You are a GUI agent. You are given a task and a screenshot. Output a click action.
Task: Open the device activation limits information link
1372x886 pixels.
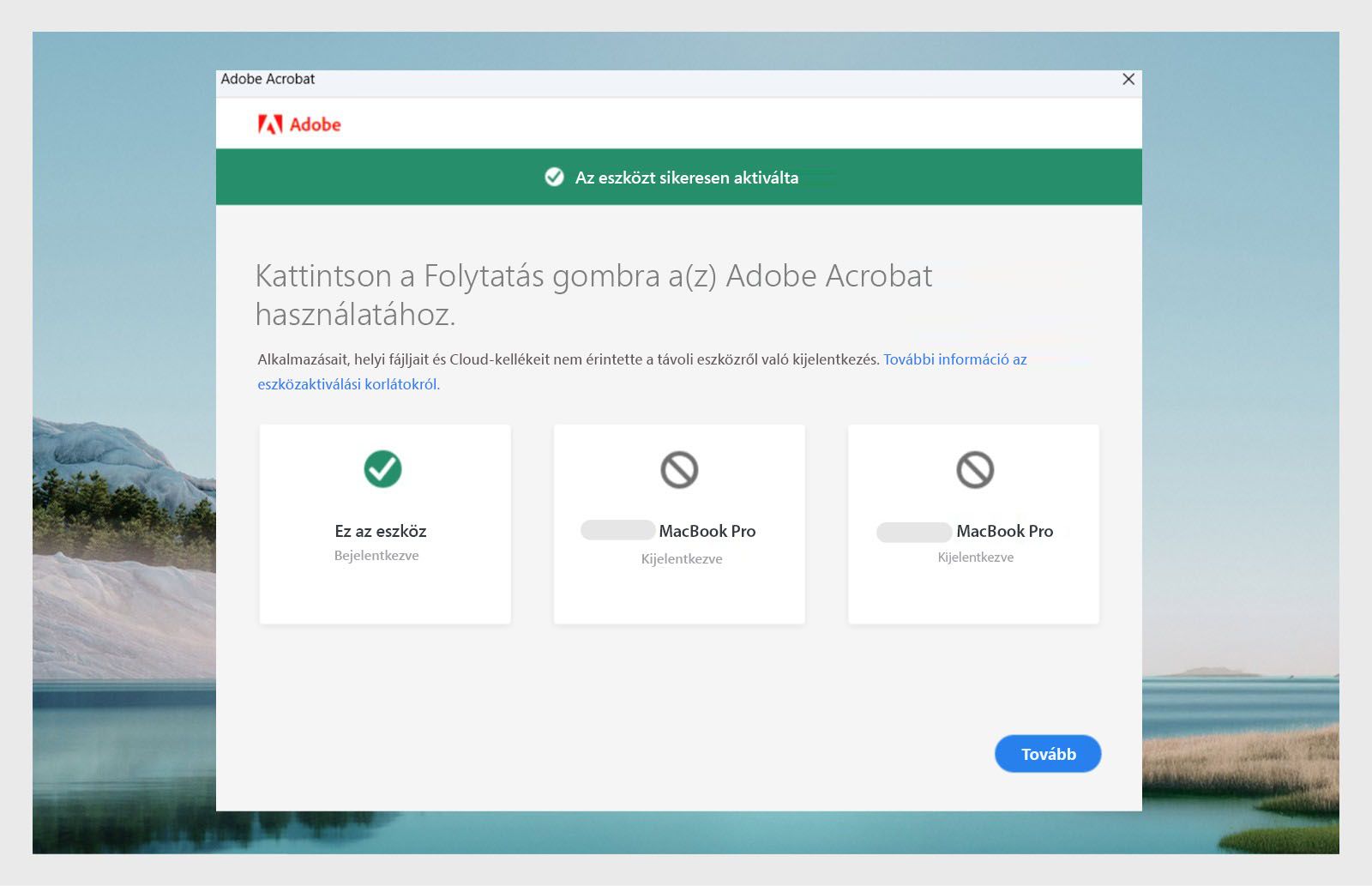pyautogui.click(x=642, y=371)
